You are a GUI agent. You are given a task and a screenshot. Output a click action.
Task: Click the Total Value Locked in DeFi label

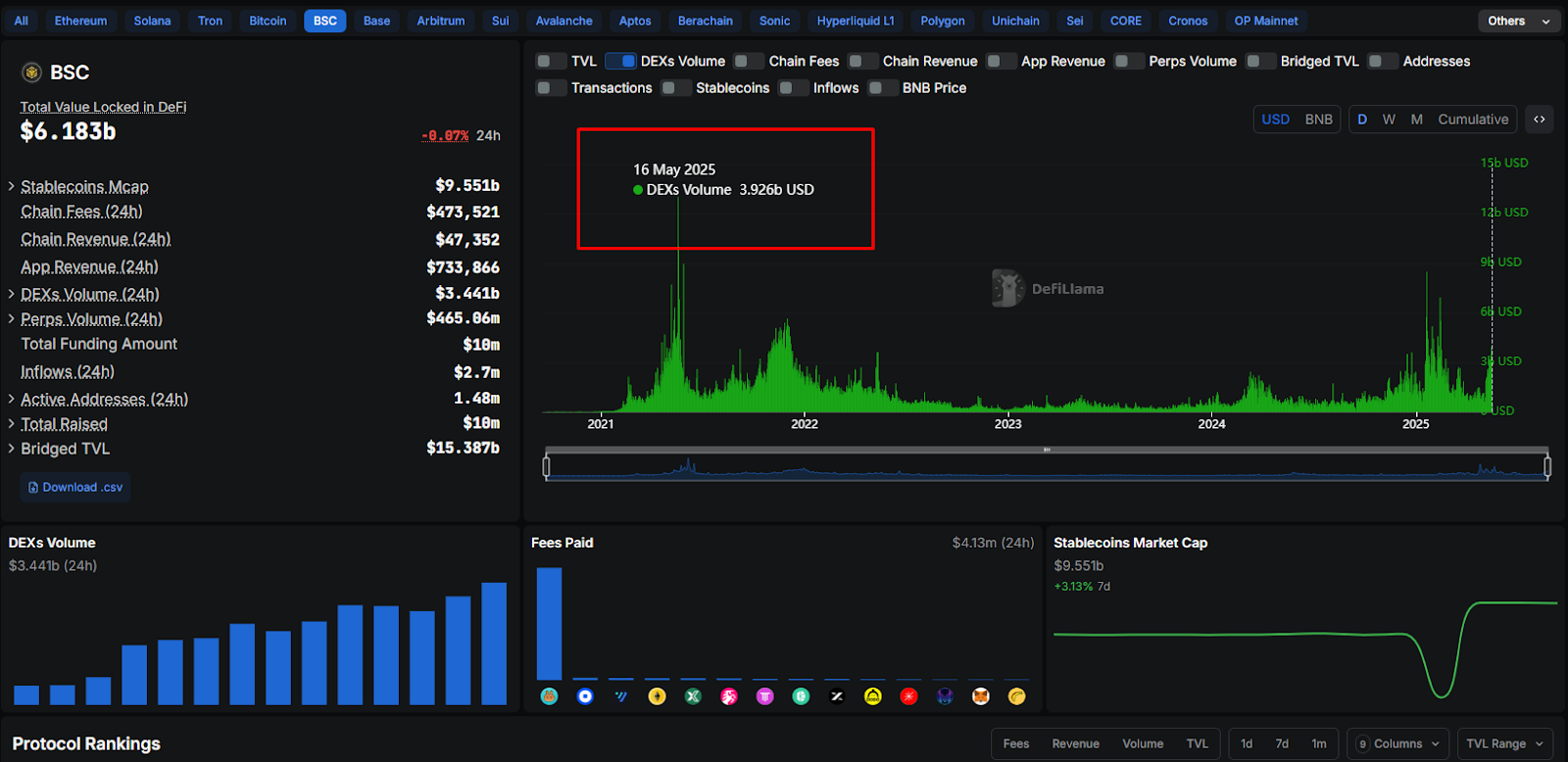(103, 107)
